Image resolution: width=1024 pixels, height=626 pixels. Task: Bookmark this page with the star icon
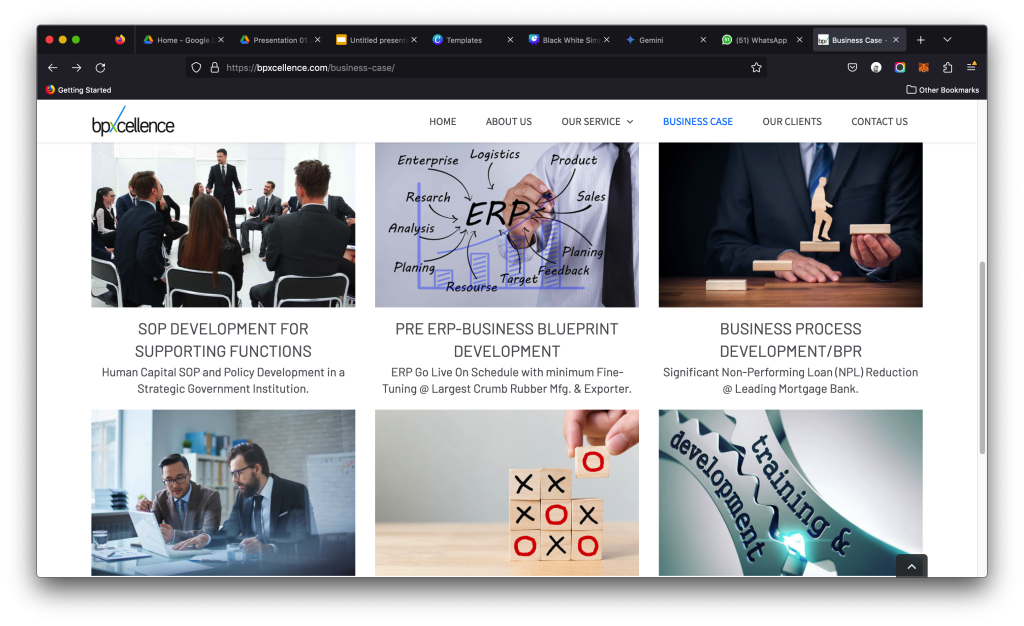pos(756,68)
